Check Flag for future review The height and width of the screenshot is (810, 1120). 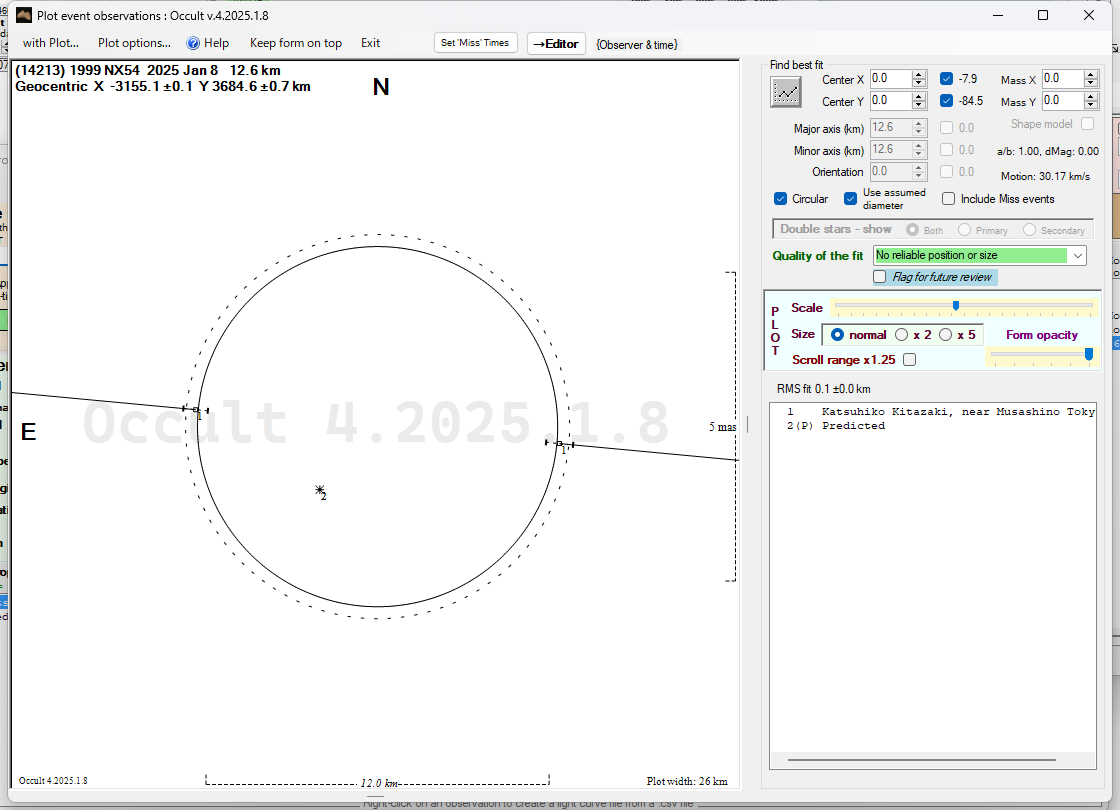[880, 277]
